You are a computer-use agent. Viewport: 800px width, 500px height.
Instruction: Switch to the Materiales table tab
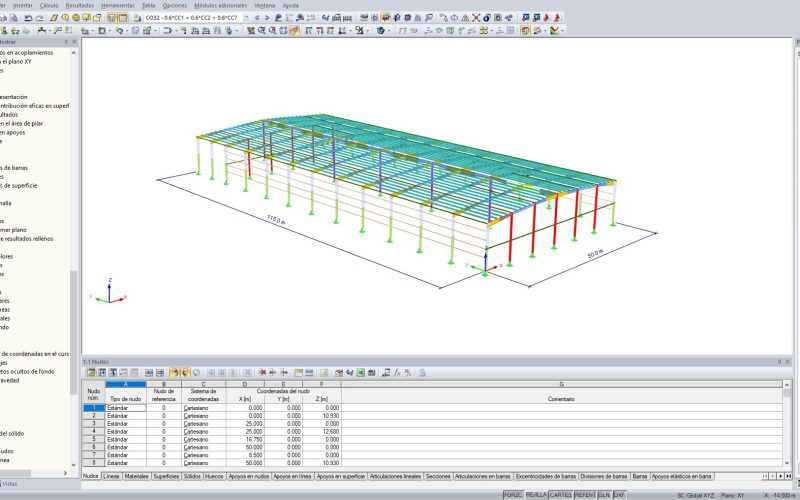tap(136, 476)
